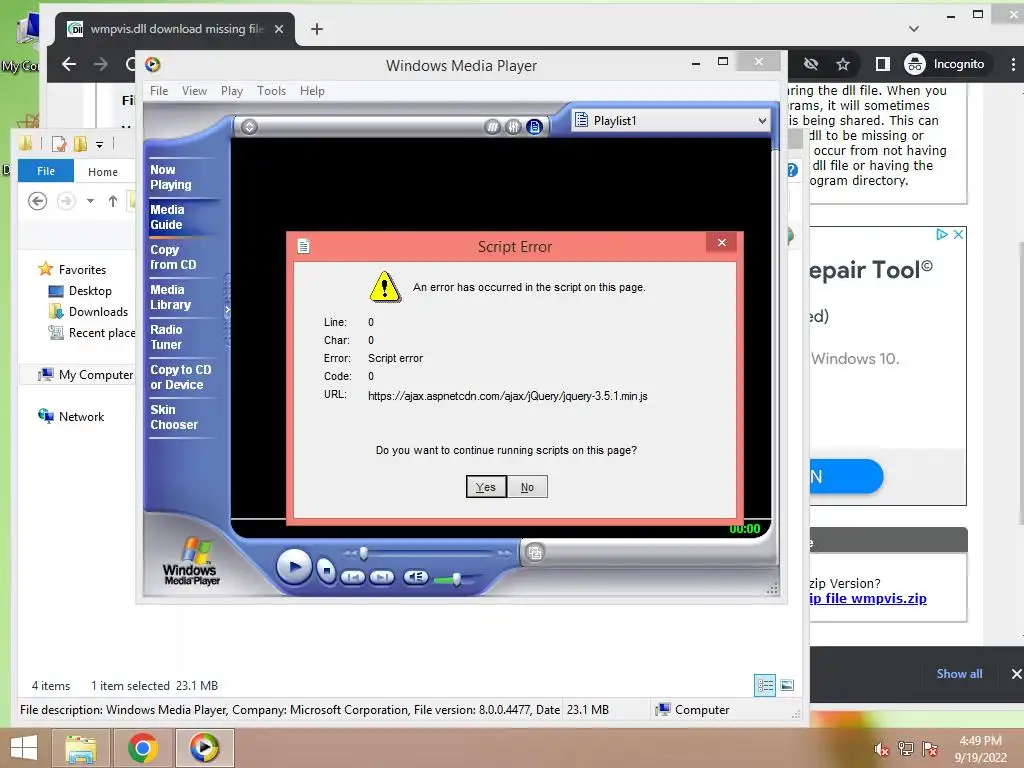The image size is (1024, 768).
Task: Click the File tab in Explorer
Action: [46, 171]
